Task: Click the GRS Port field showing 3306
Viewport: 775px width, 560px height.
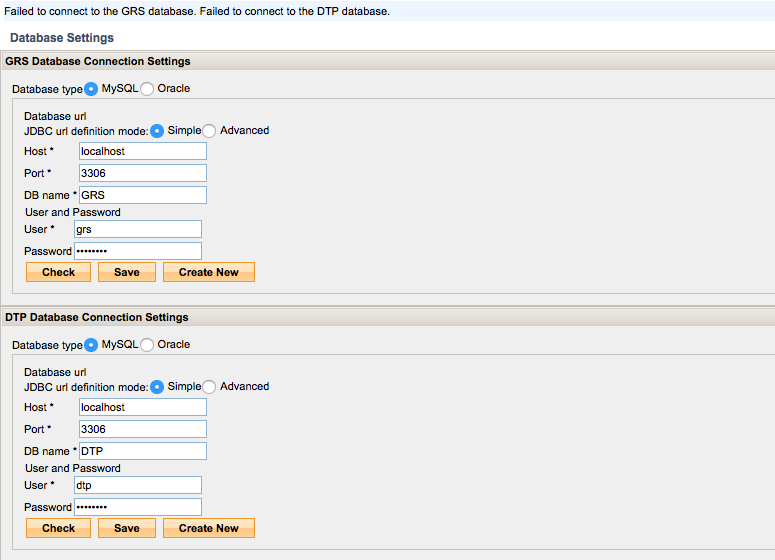Action: pos(143,173)
